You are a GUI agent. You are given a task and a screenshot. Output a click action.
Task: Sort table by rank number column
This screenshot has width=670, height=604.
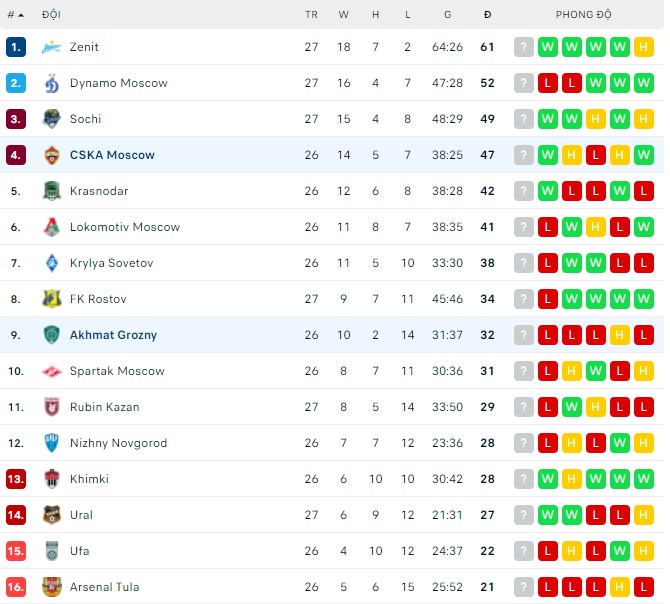coord(15,15)
